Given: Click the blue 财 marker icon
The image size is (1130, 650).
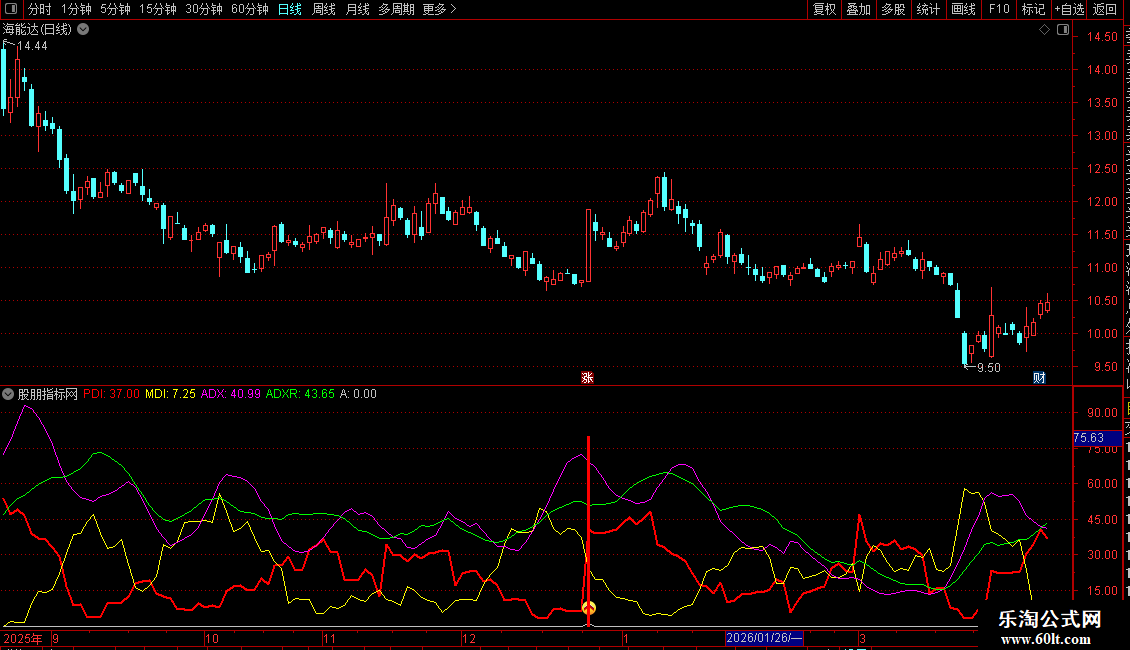Looking at the screenshot, I should 1039,377.
